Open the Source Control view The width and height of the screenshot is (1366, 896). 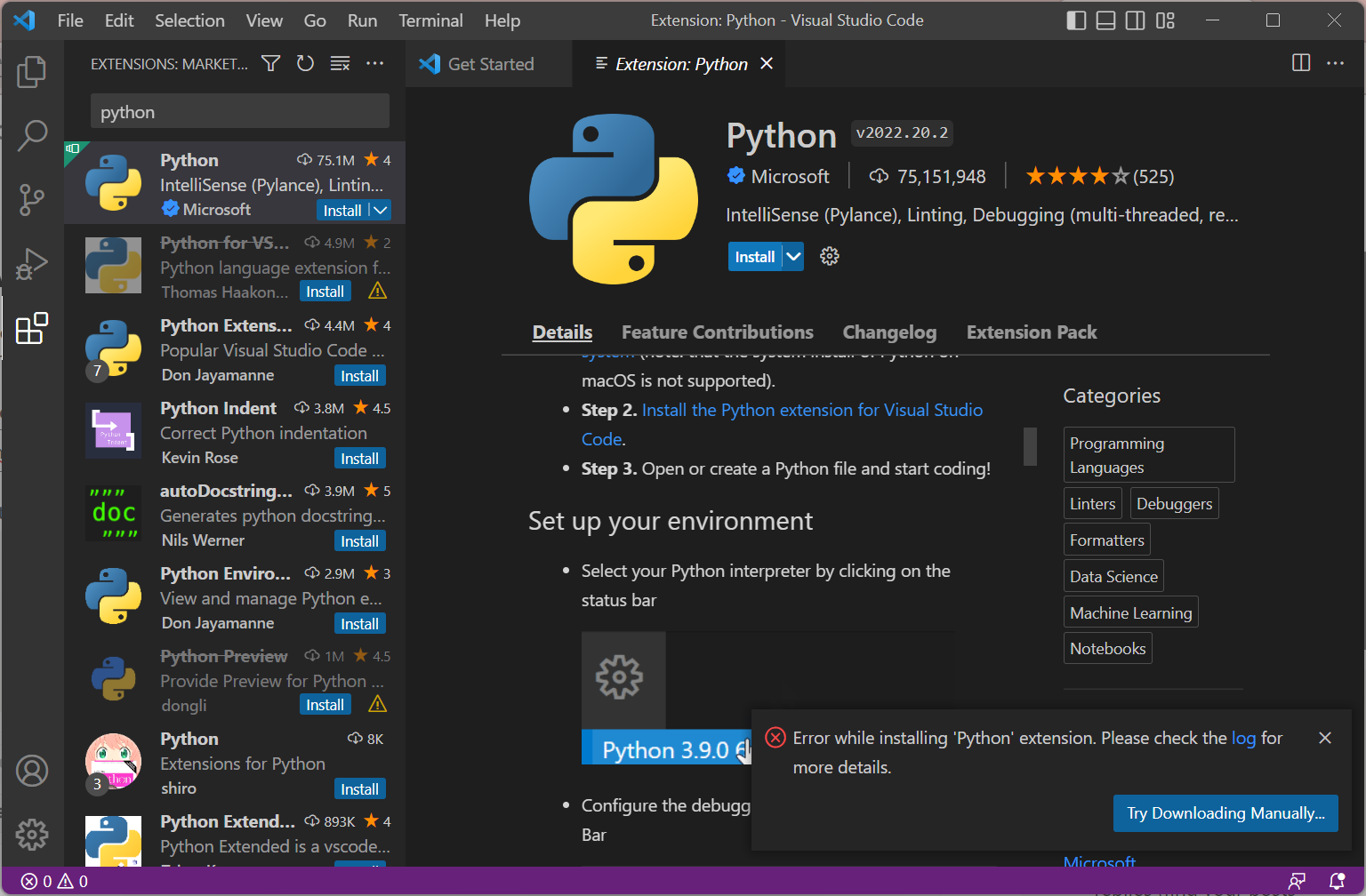[x=32, y=200]
